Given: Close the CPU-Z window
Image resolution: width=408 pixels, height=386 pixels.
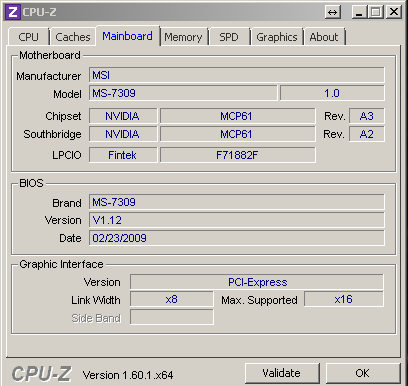Looking at the screenshot, I should click(x=394, y=12).
